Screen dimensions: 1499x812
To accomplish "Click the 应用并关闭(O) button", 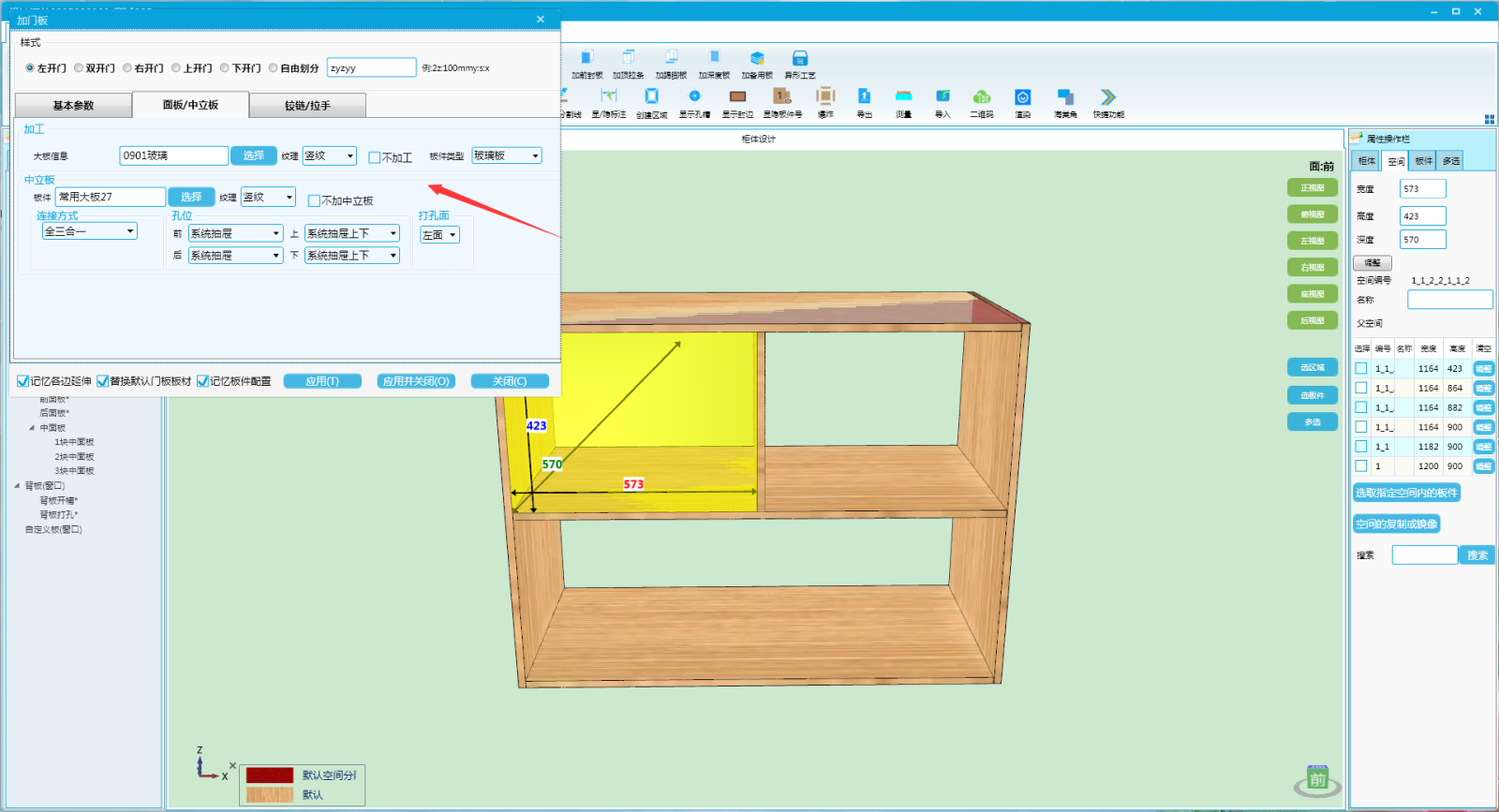I will (x=416, y=381).
